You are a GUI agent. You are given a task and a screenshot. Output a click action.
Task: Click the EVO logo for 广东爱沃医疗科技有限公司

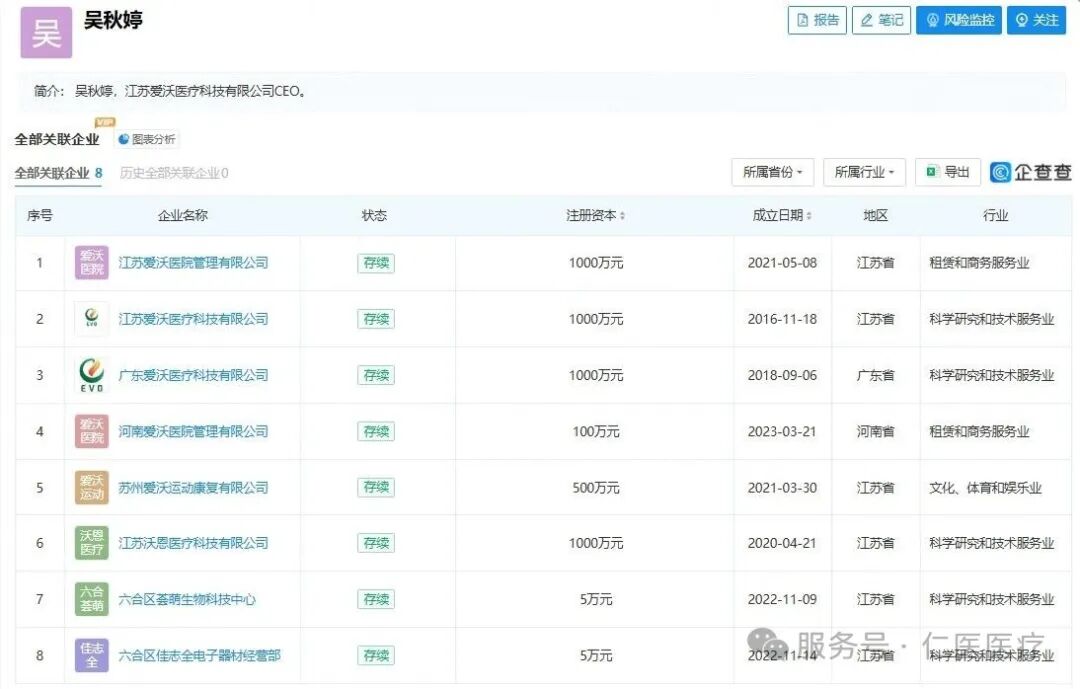pyautogui.click(x=91, y=375)
